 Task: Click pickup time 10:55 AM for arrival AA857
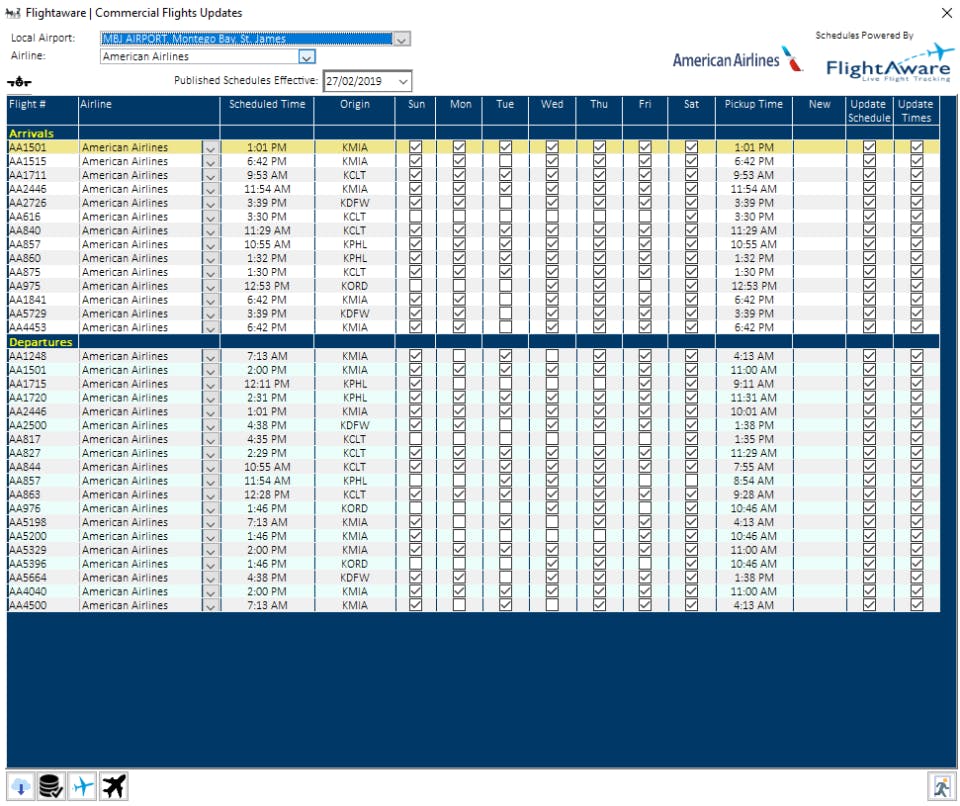[x=754, y=244]
